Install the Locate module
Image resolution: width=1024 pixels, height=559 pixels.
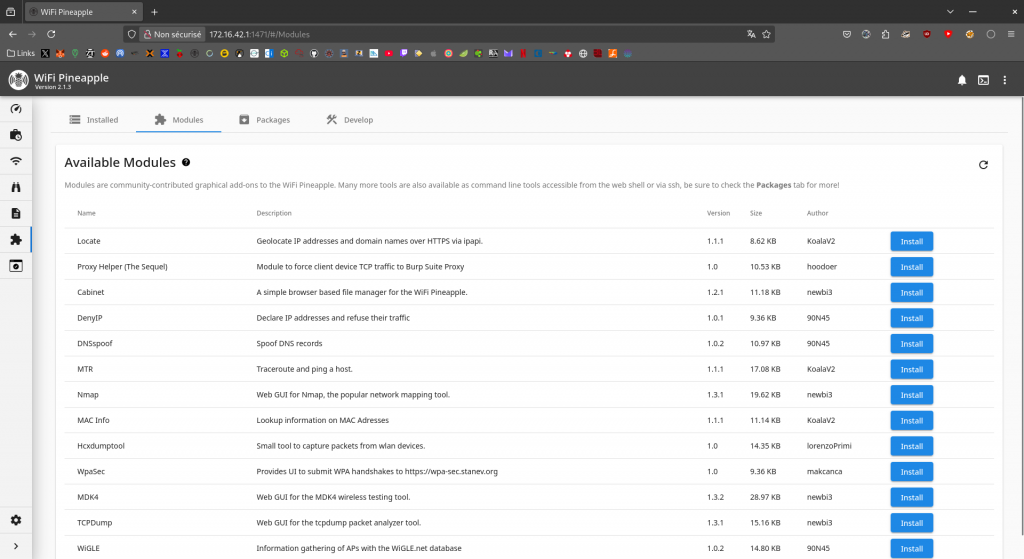click(912, 242)
